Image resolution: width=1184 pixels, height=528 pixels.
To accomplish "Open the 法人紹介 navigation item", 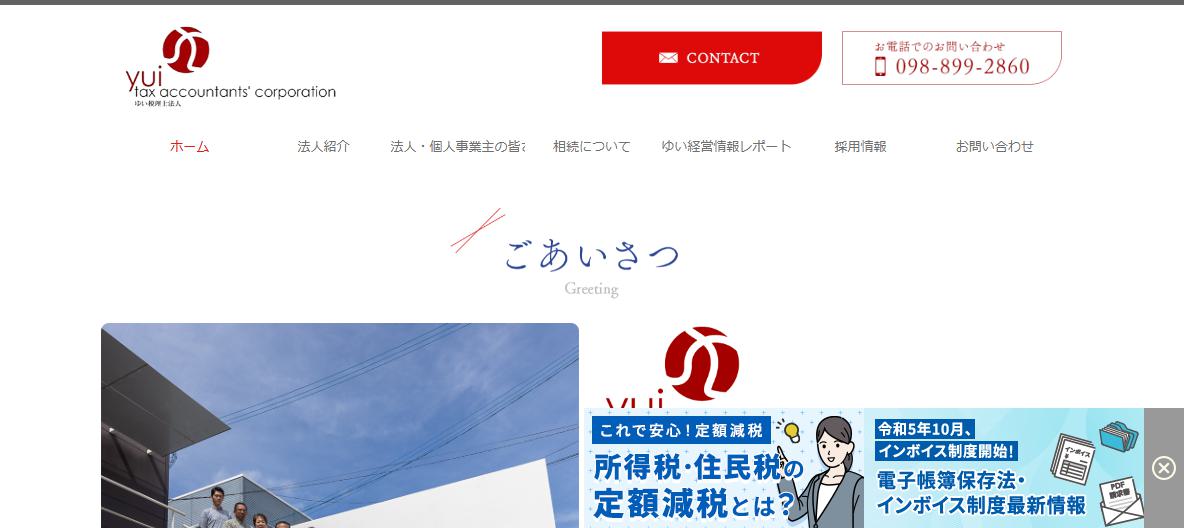I will [323, 146].
